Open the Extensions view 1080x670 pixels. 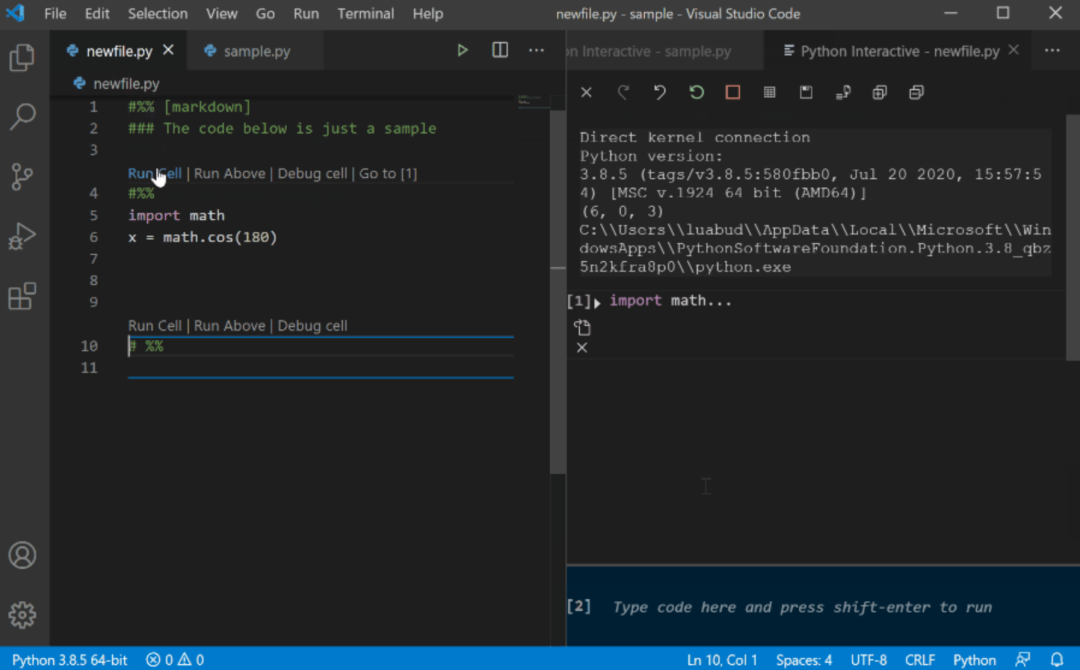[x=22, y=296]
